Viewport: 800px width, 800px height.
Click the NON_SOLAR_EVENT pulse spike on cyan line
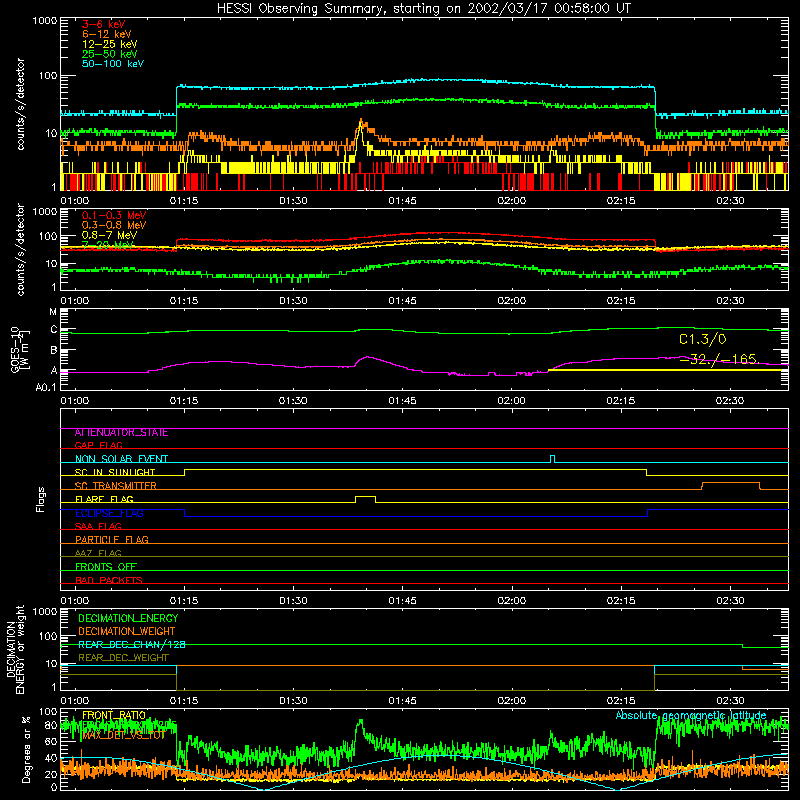[x=553, y=458]
